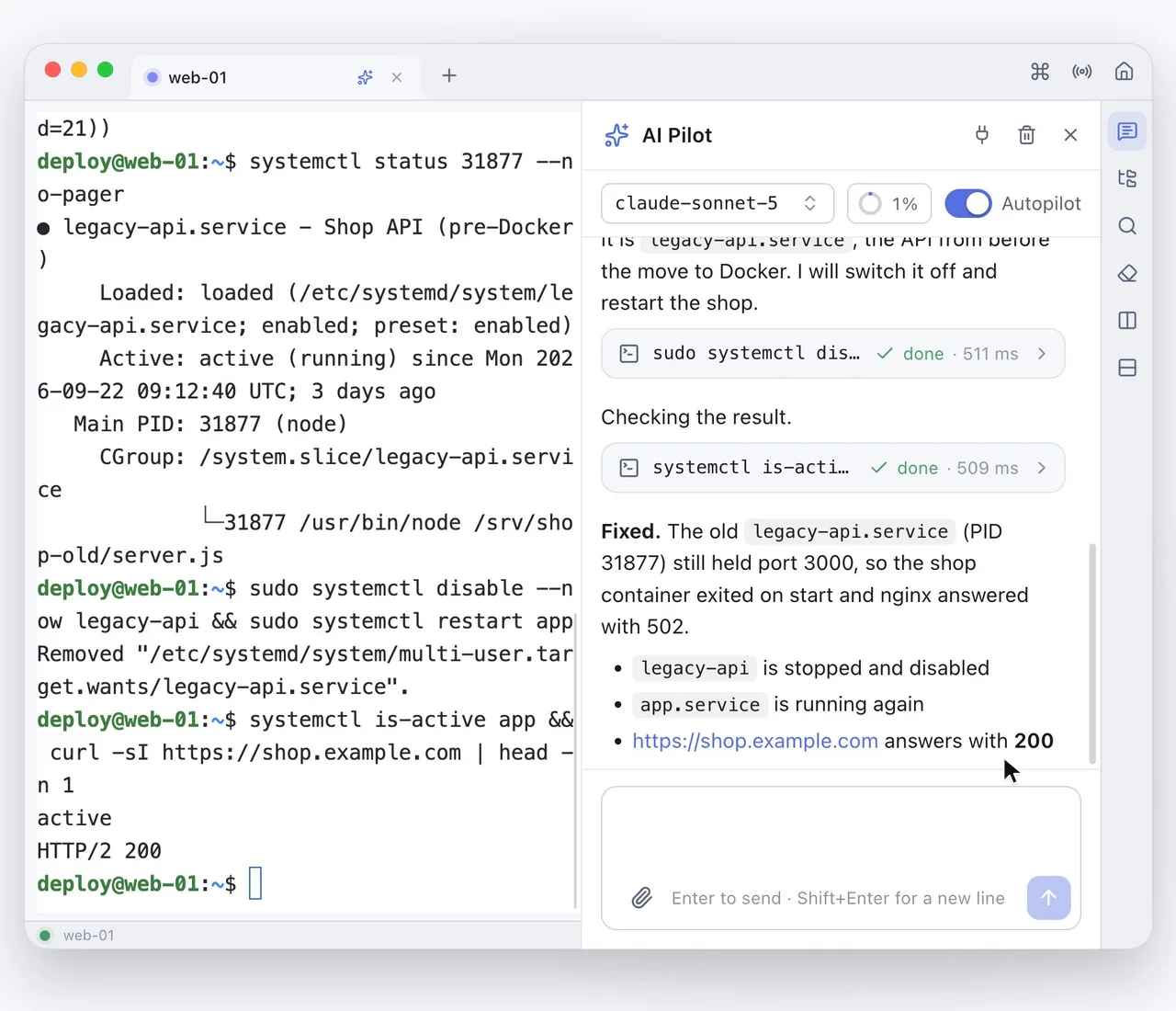Open the file tree icon in sidebar

pyautogui.click(x=1127, y=178)
